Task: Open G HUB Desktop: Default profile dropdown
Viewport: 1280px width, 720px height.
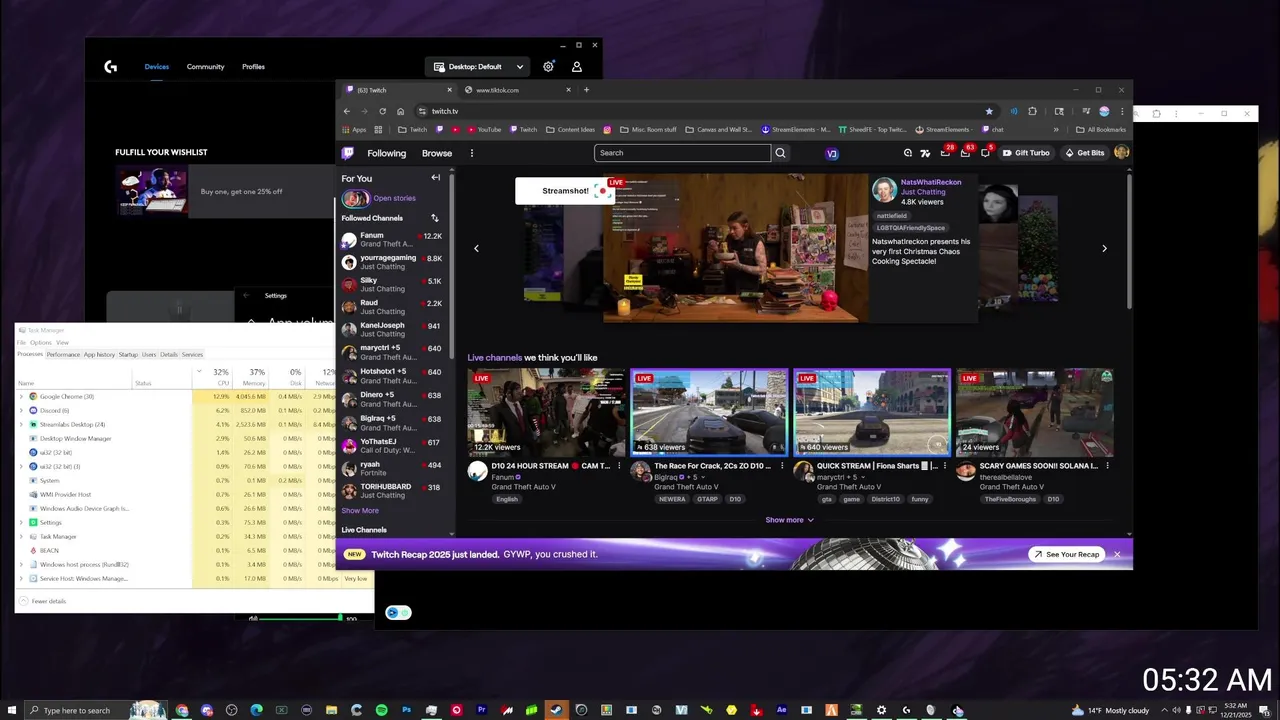Action: point(475,67)
